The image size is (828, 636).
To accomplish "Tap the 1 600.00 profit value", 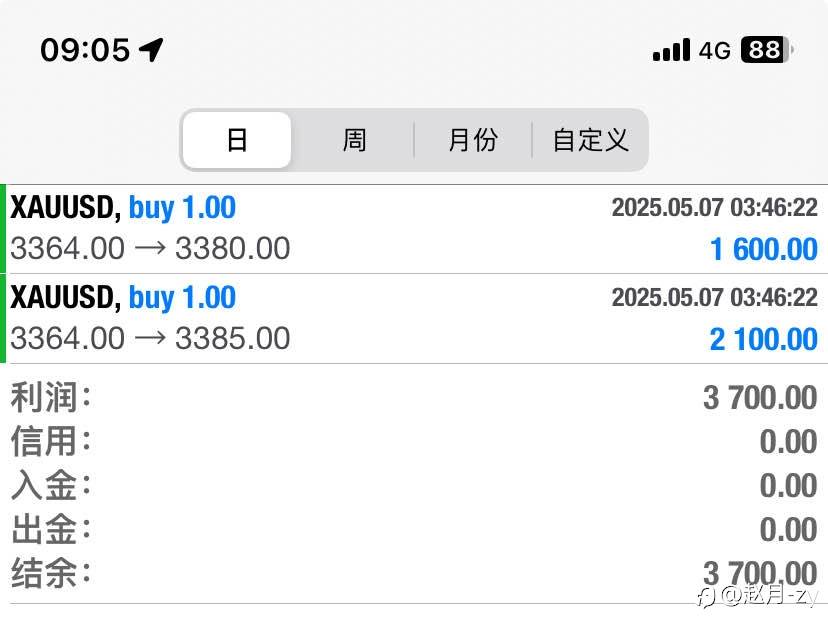I will pyautogui.click(x=764, y=249).
